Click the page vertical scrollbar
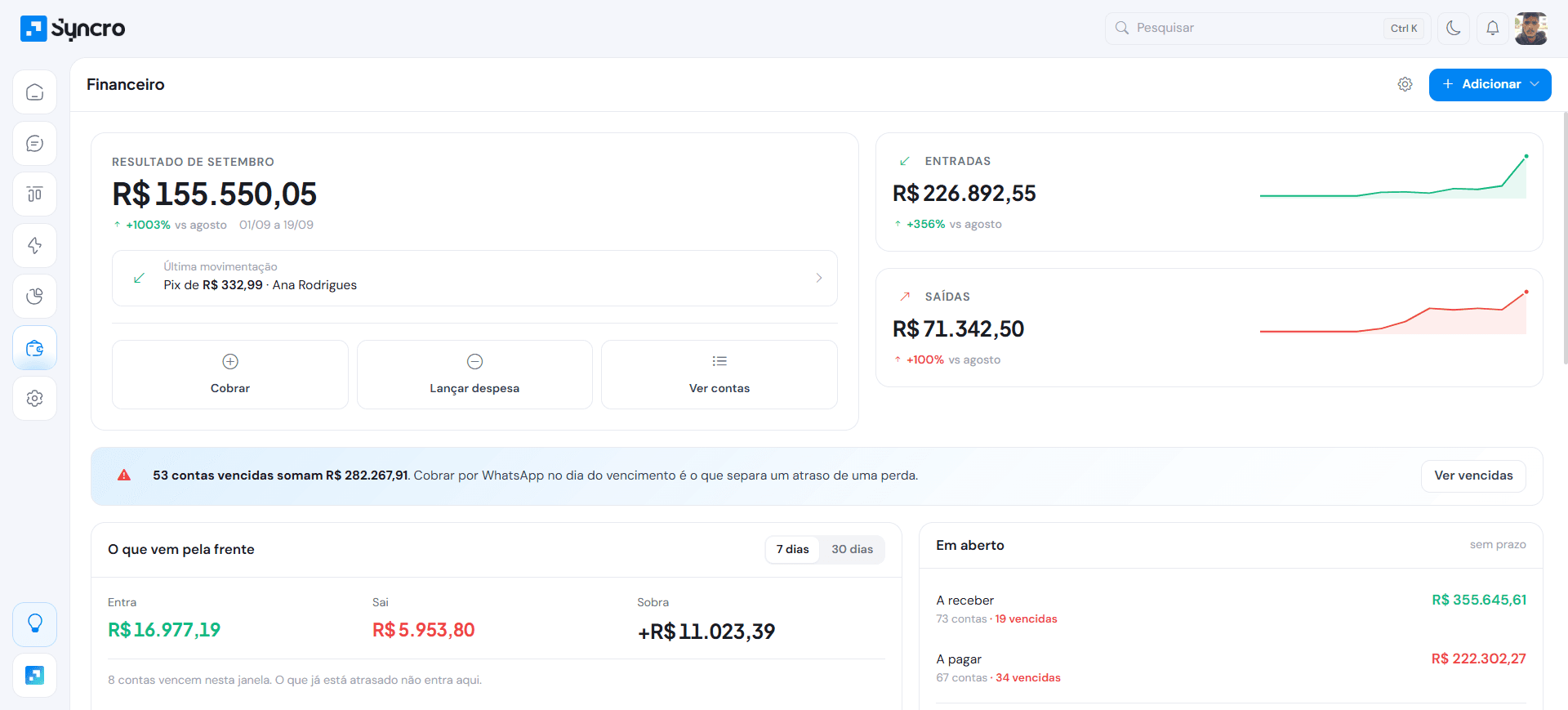The width and height of the screenshot is (1568, 710). pos(1565,237)
